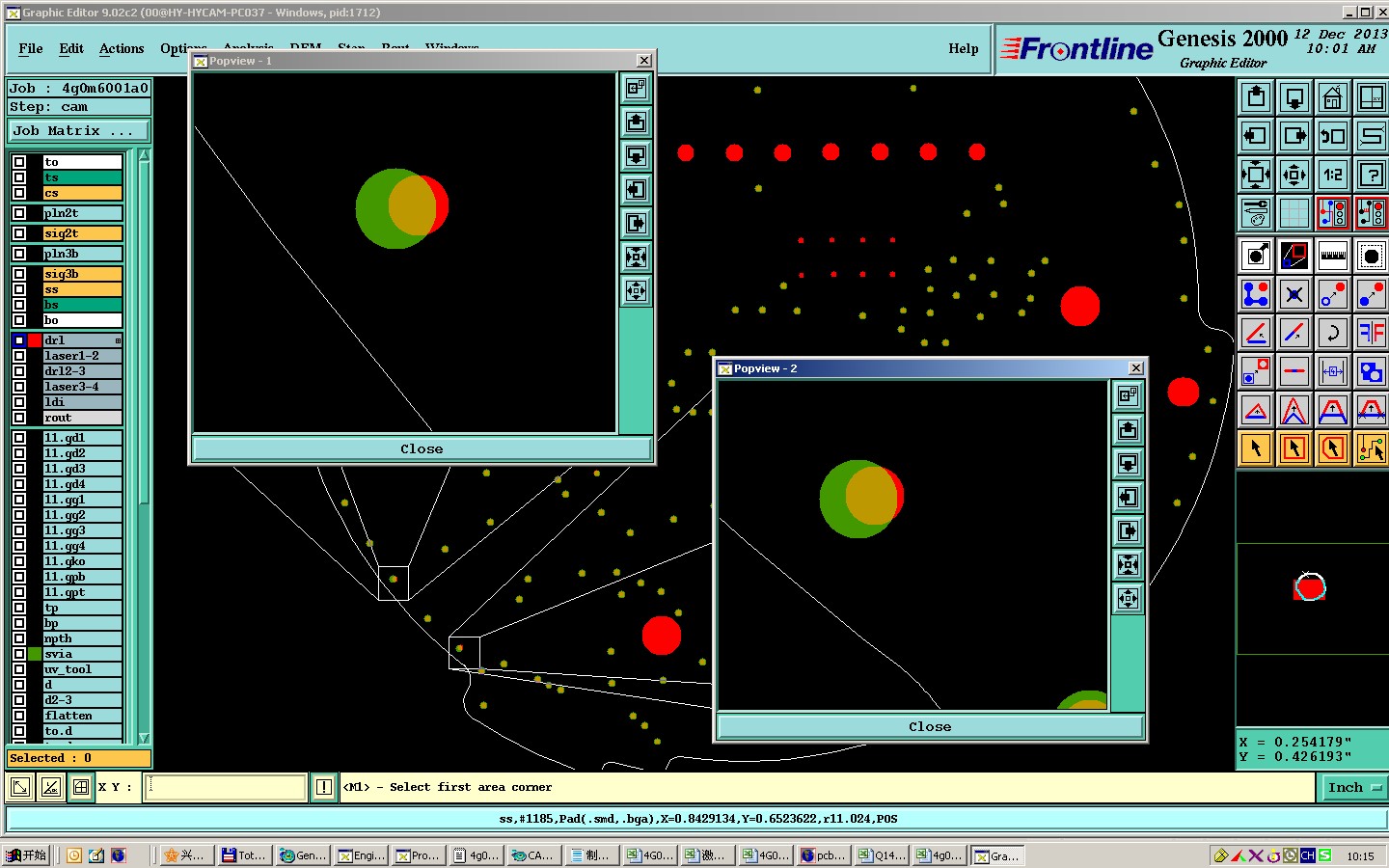Image resolution: width=1389 pixels, height=868 pixels.
Task: Select the 'uv_tool' layer name
Action: click(x=83, y=669)
